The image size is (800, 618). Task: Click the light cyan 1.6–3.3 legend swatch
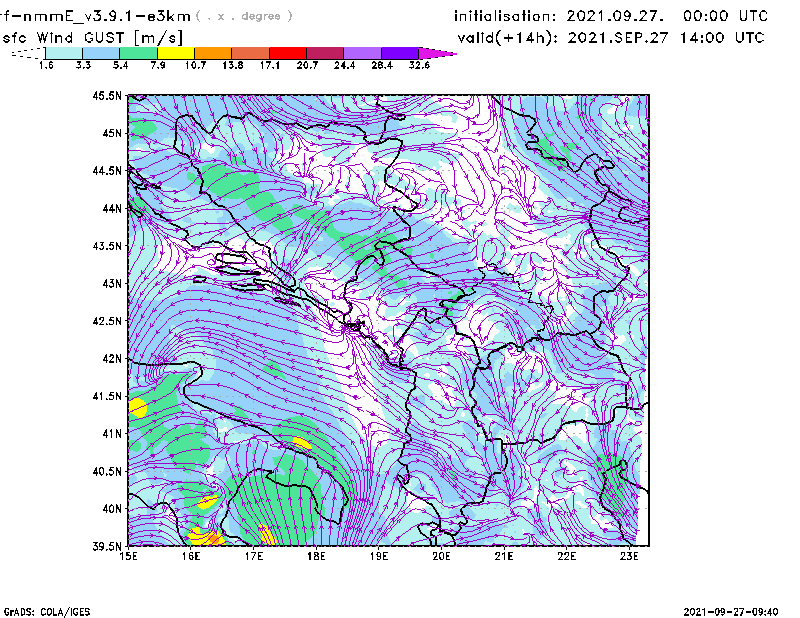64,53
